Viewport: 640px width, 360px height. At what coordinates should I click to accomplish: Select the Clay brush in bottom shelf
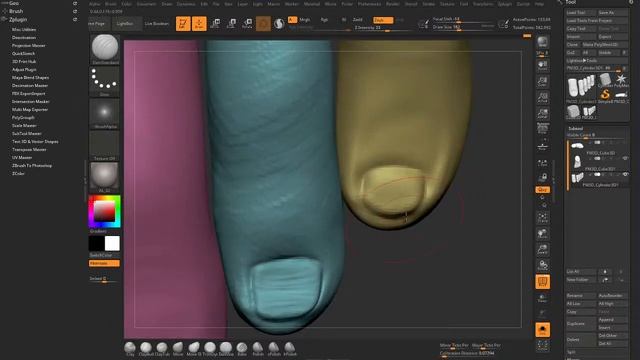[x=130, y=349]
